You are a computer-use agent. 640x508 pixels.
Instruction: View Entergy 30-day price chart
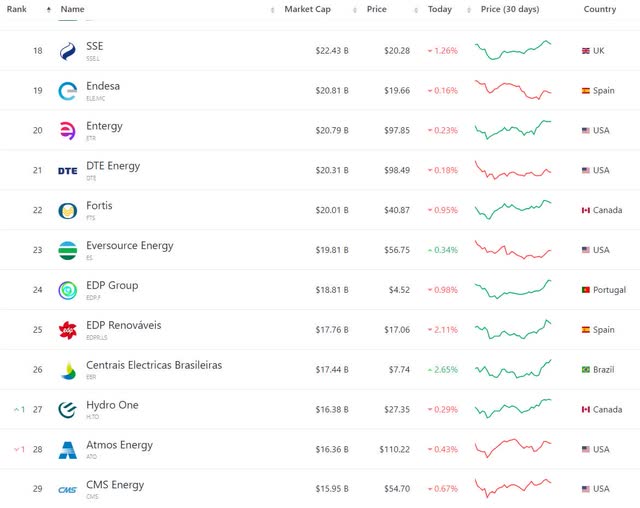513,130
